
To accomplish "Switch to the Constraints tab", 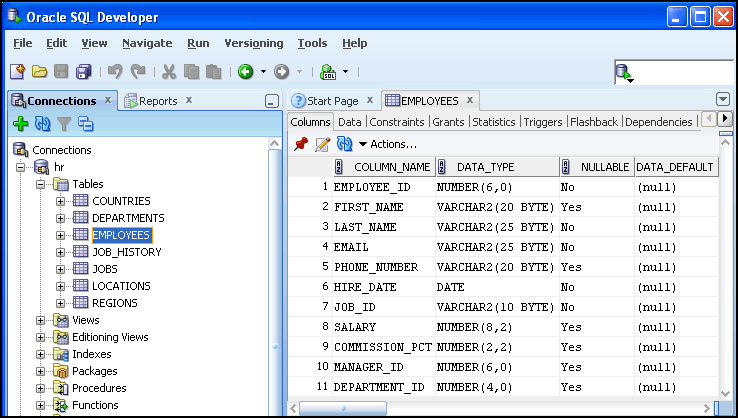I will [397, 122].
